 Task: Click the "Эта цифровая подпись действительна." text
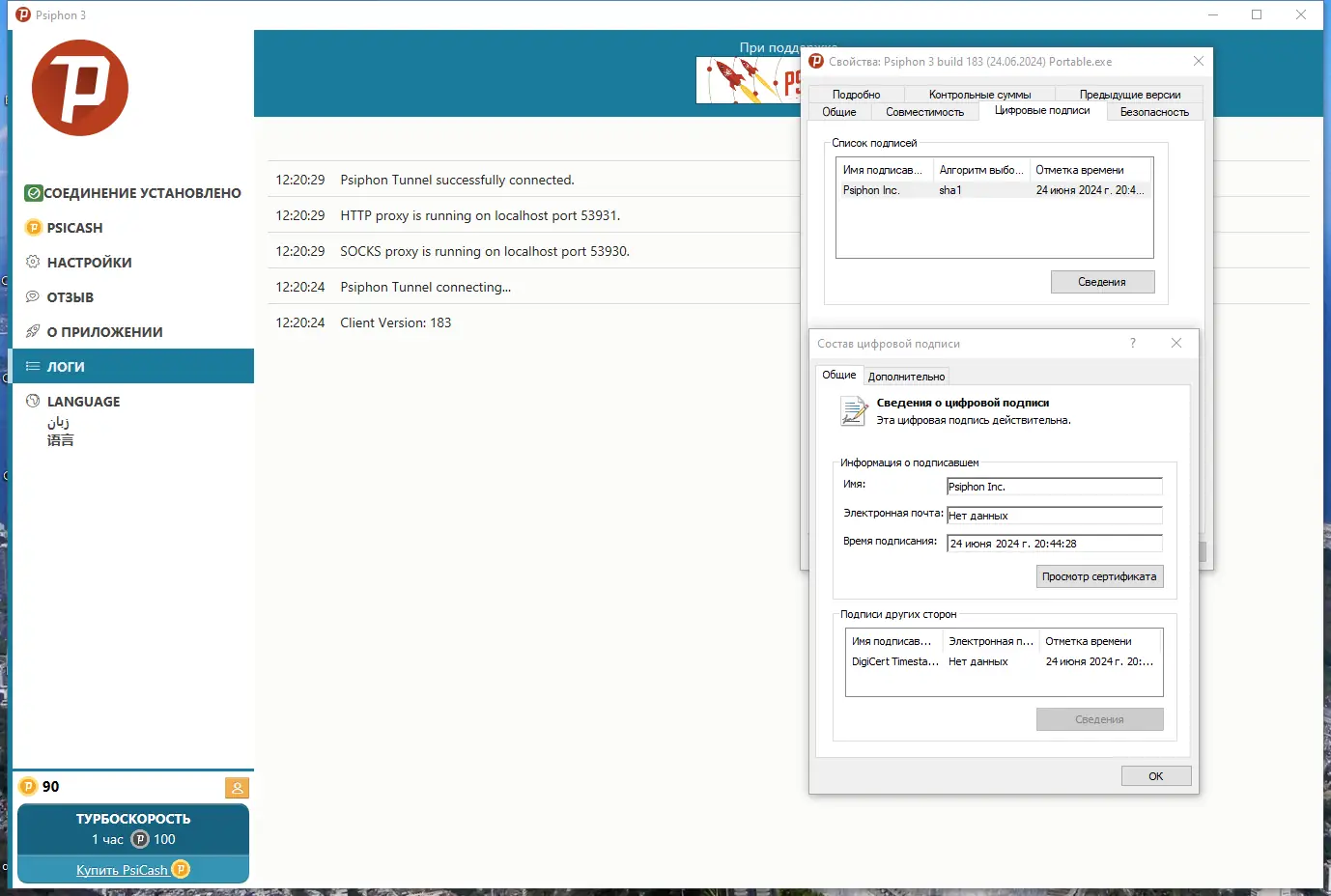point(974,420)
